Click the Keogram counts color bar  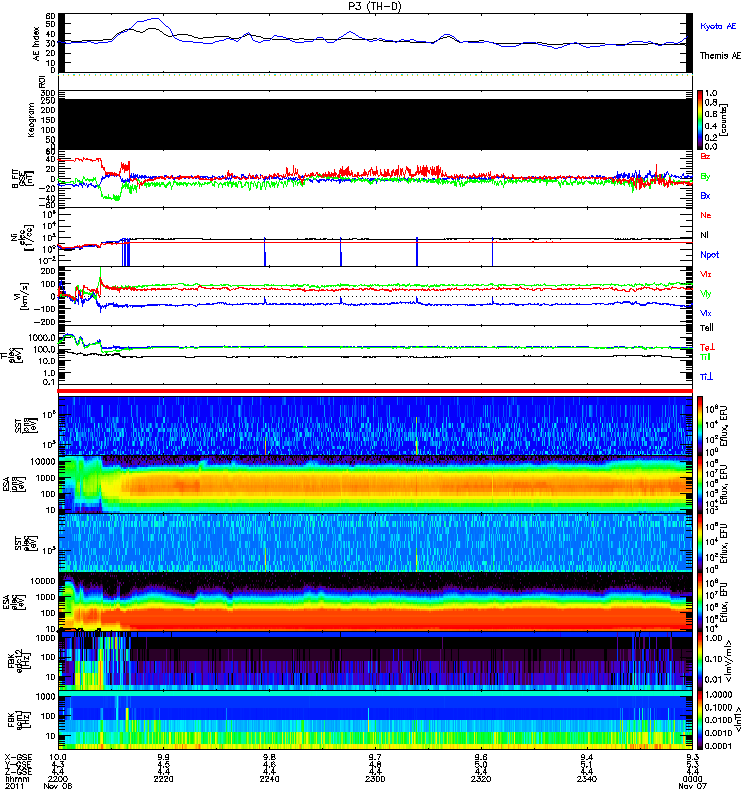pos(700,120)
